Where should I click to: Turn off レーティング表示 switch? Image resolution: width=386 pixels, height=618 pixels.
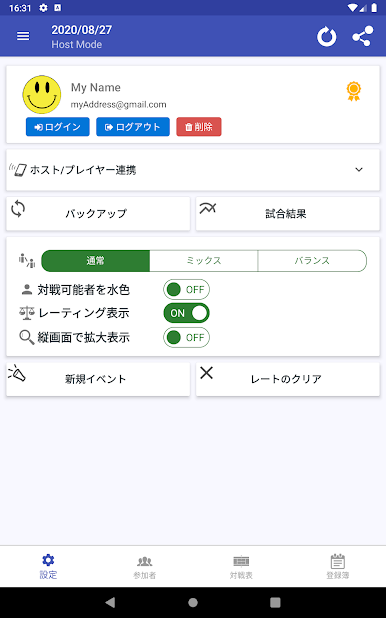pos(186,313)
